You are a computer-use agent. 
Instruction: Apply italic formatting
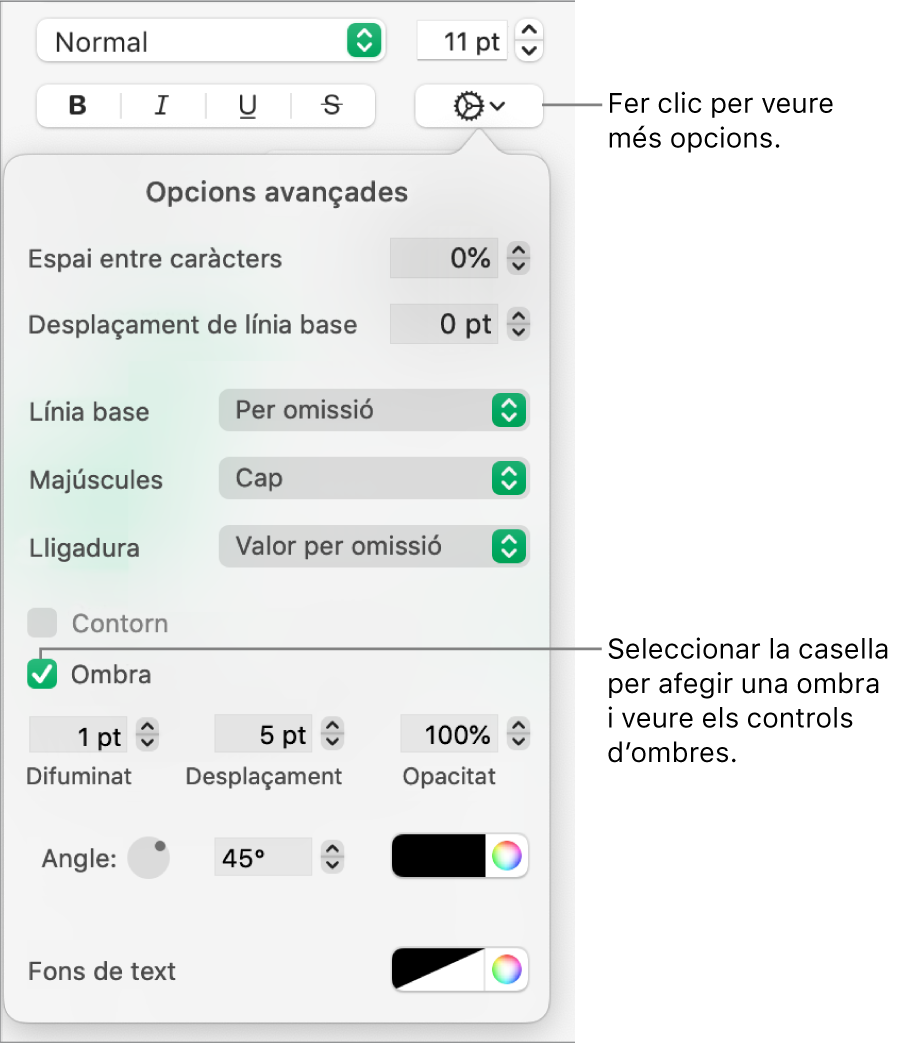(x=161, y=106)
